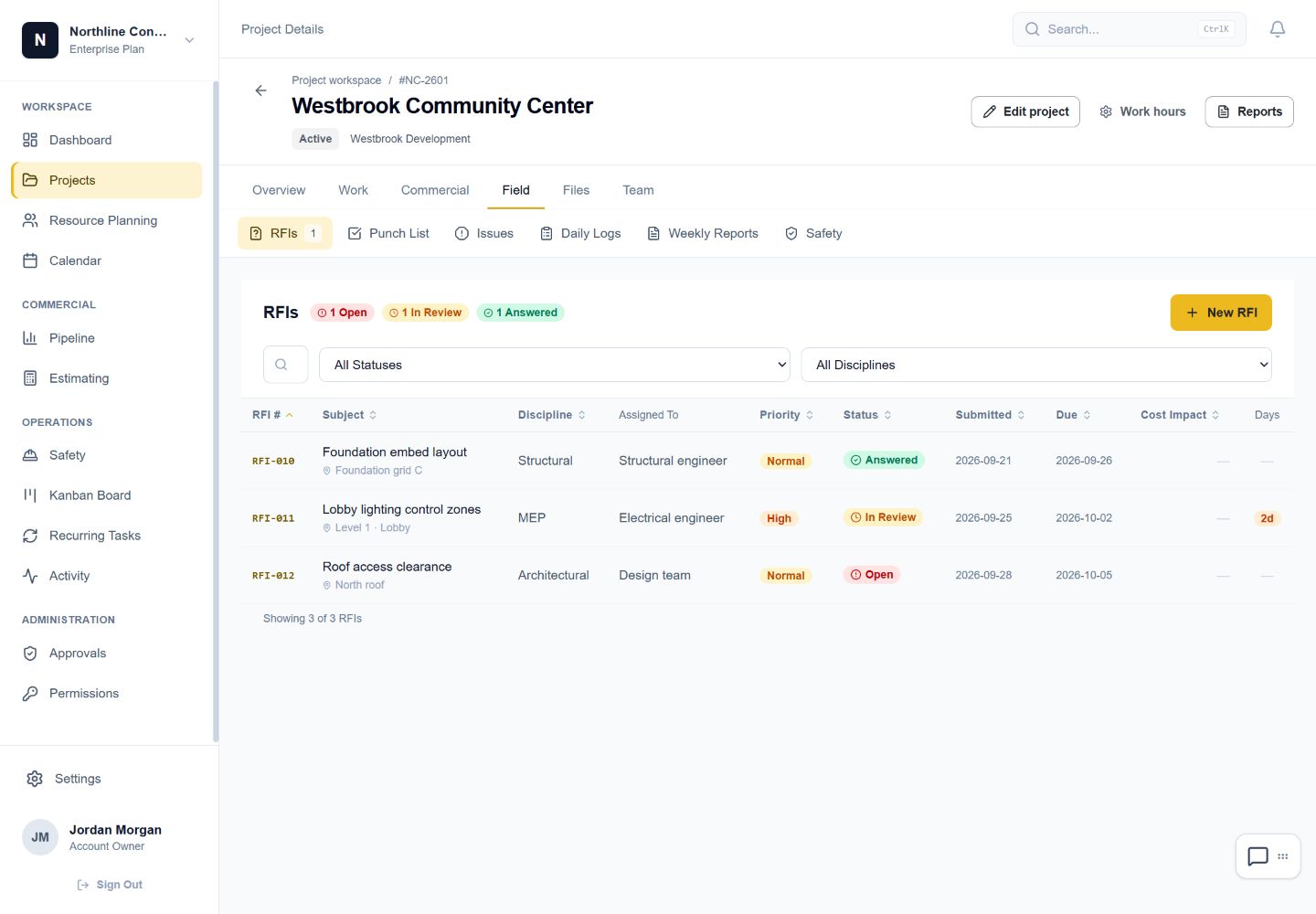The width and height of the screenshot is (1316, 914).
Task: Switch to the Overview tab
Action: [x=279, y=190]
